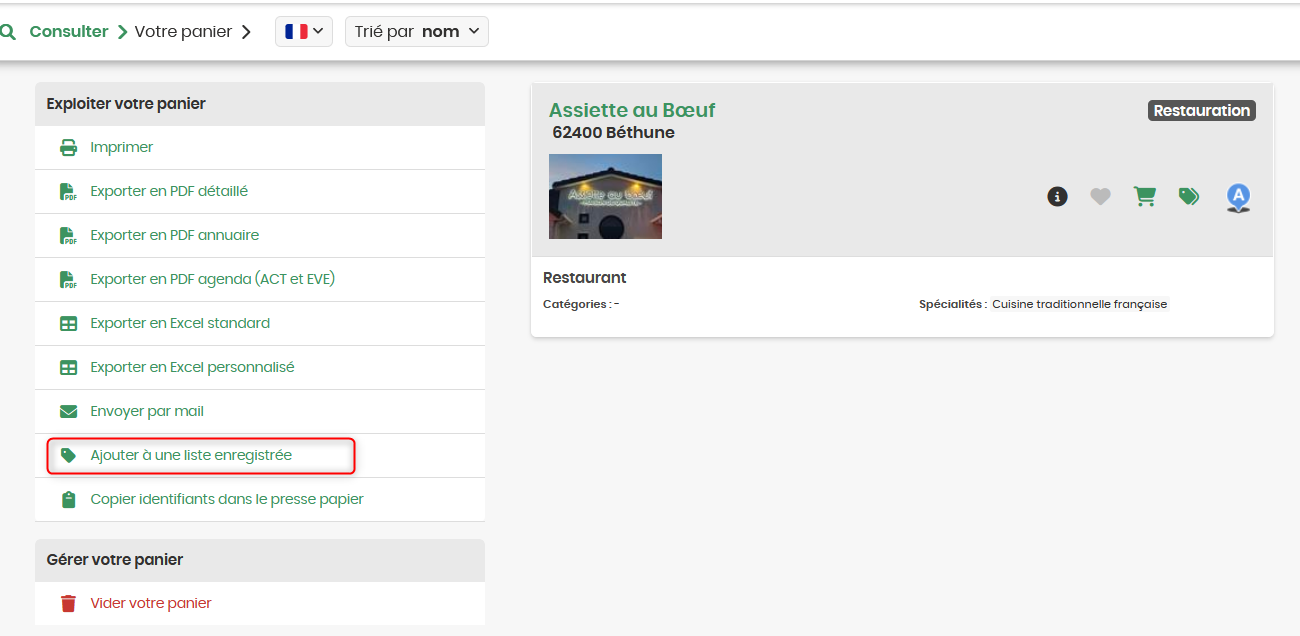Click the PDF agenda file icon
The width and height of the screenshot is (1300, 636).
click(x=68, y=280)
